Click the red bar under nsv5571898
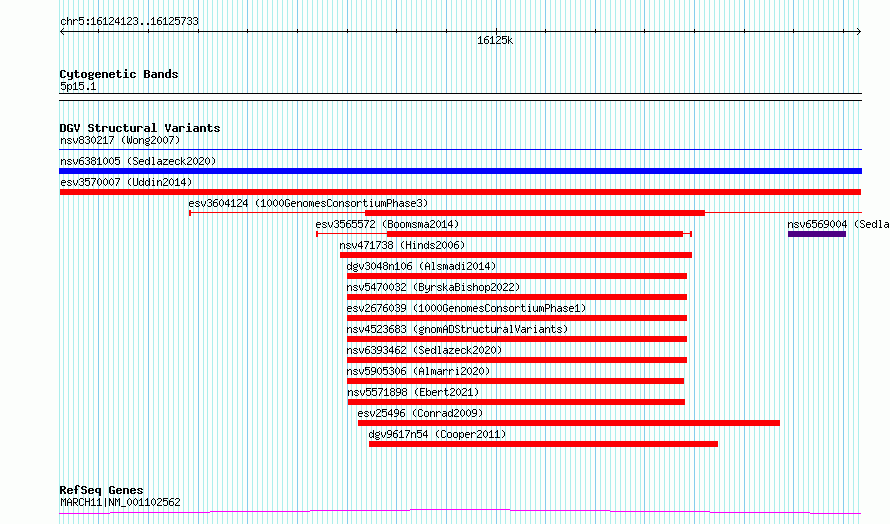890x524 pixels. (x=516, y=402)
